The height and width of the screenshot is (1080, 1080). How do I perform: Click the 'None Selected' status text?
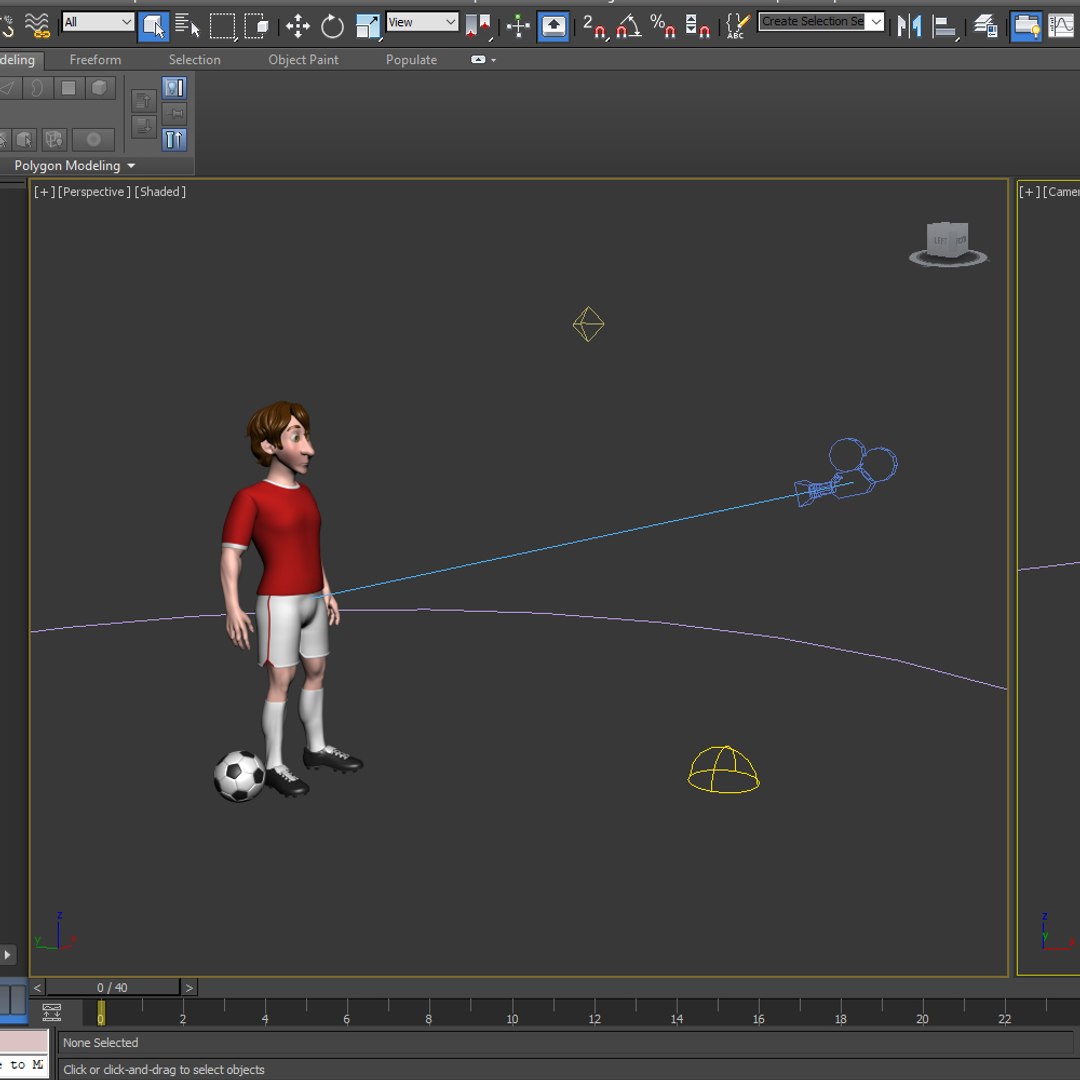point(101,1043)
